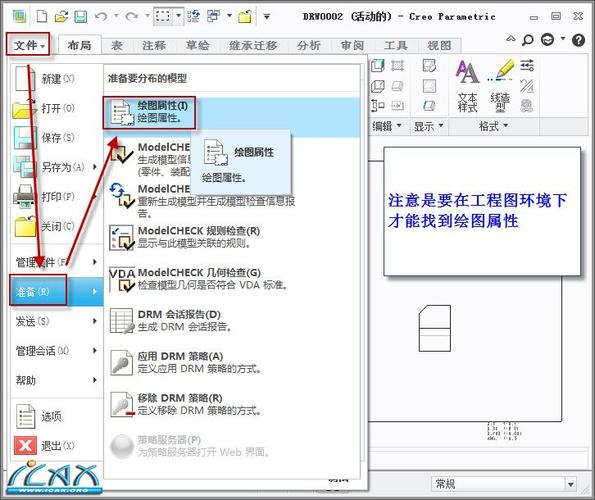The image size is (595, 500).
Task: Expand the 另存为(A) submenu
Action: point(57,167)
